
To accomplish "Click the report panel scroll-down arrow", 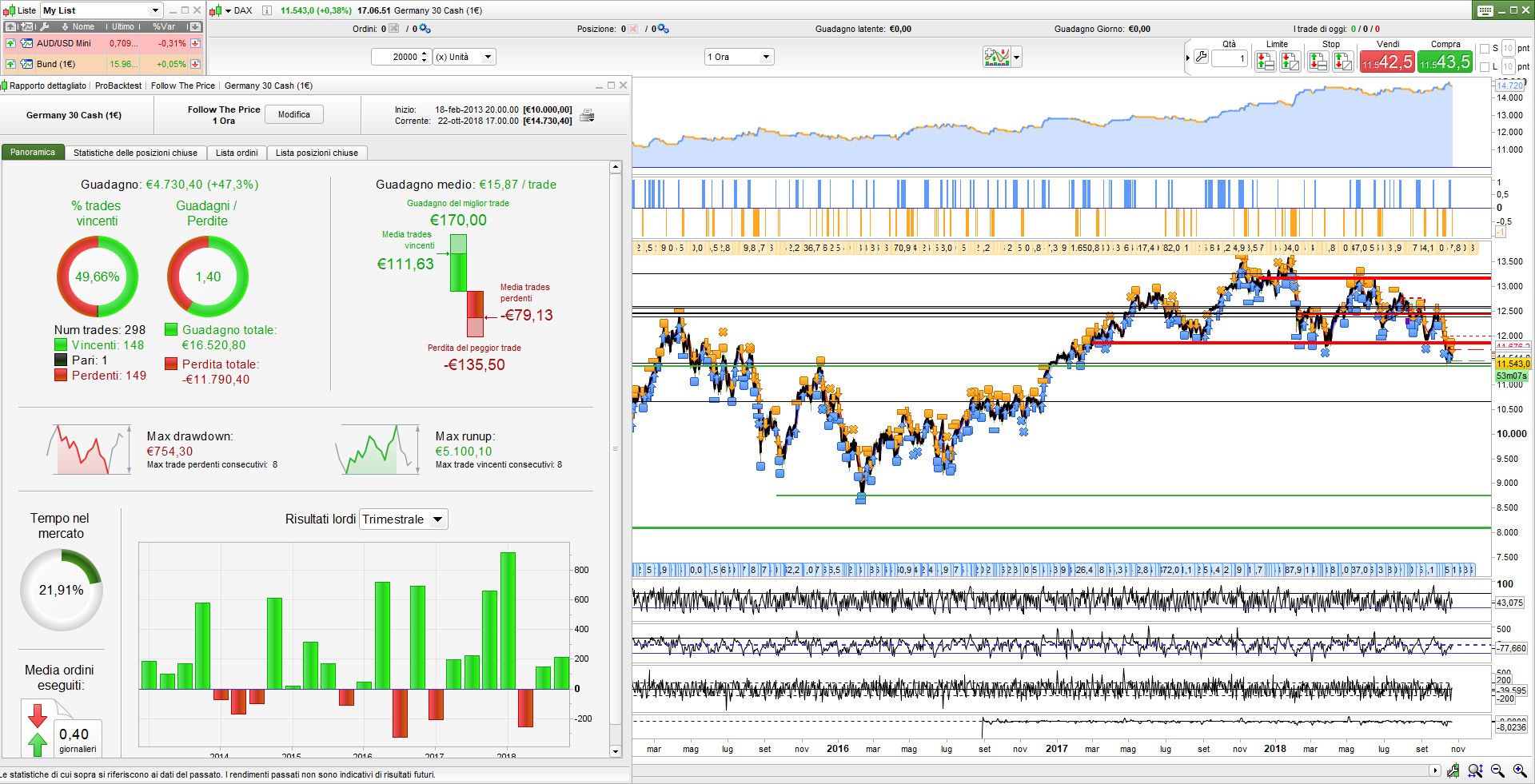I will (x=615, y=751).
